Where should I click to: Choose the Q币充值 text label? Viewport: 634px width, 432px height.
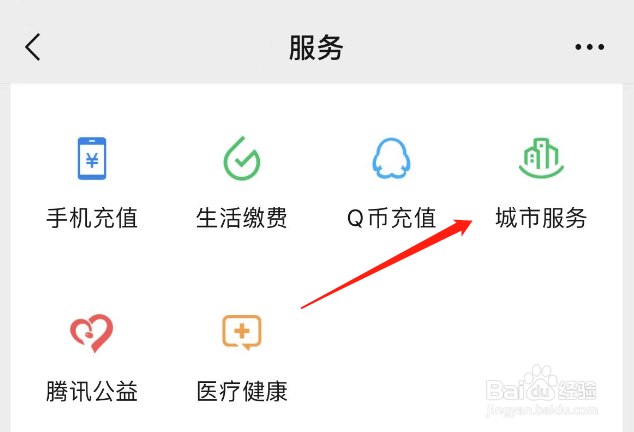click(391, 218)
